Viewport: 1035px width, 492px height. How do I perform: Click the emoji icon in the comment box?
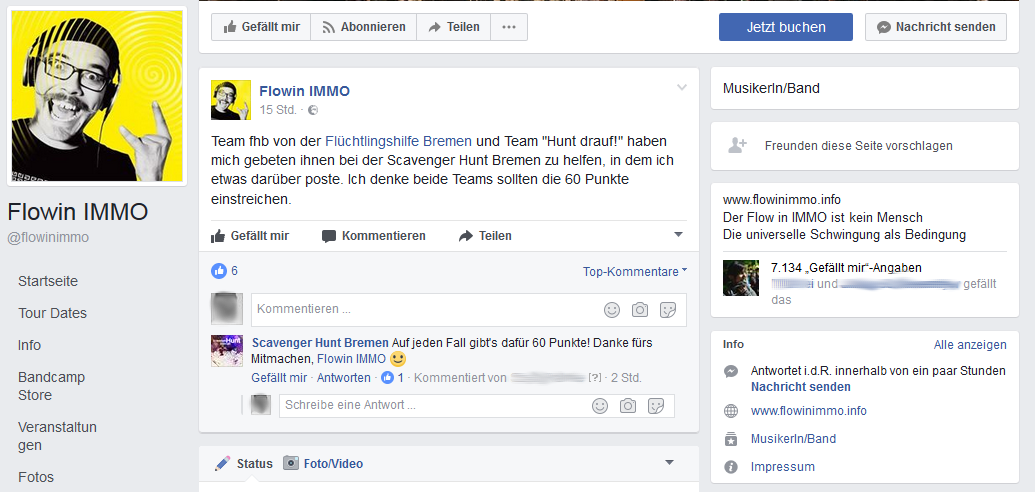[x=612, y=310]
